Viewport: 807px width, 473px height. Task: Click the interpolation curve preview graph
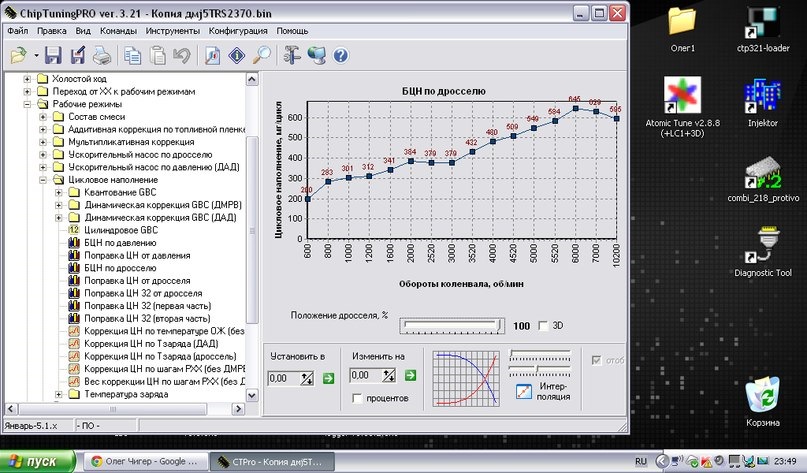pyautogui.click(x=466, y=378)
